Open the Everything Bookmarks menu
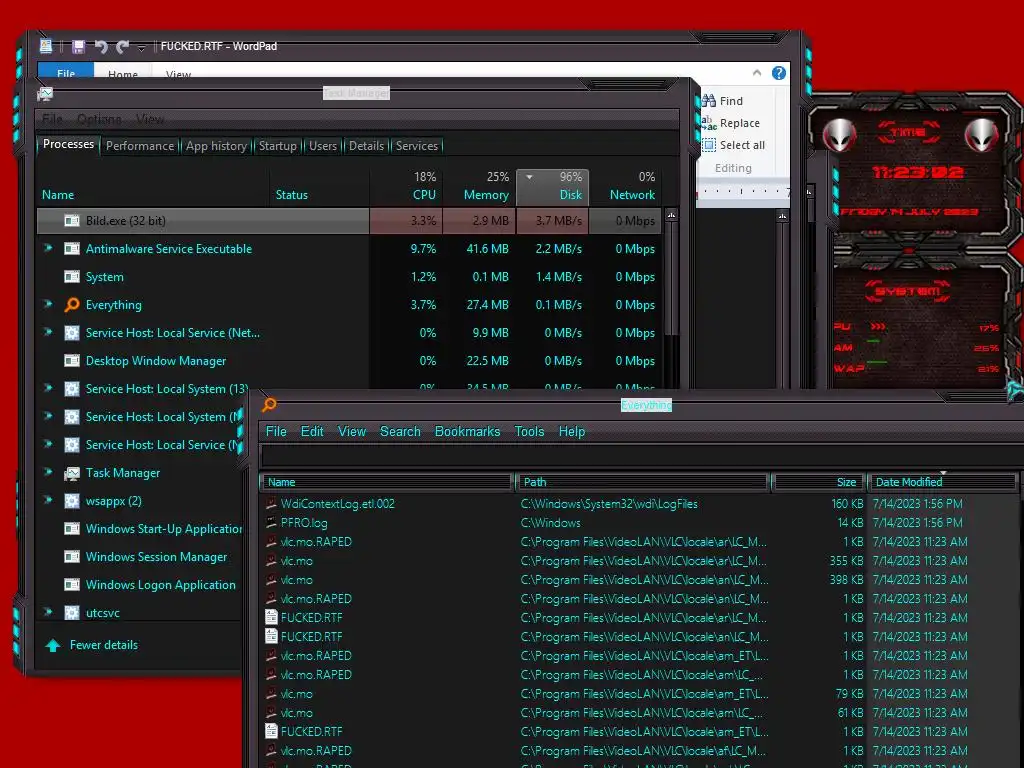The height and width of the screenshot is (768, 1024). coord(468,431)
